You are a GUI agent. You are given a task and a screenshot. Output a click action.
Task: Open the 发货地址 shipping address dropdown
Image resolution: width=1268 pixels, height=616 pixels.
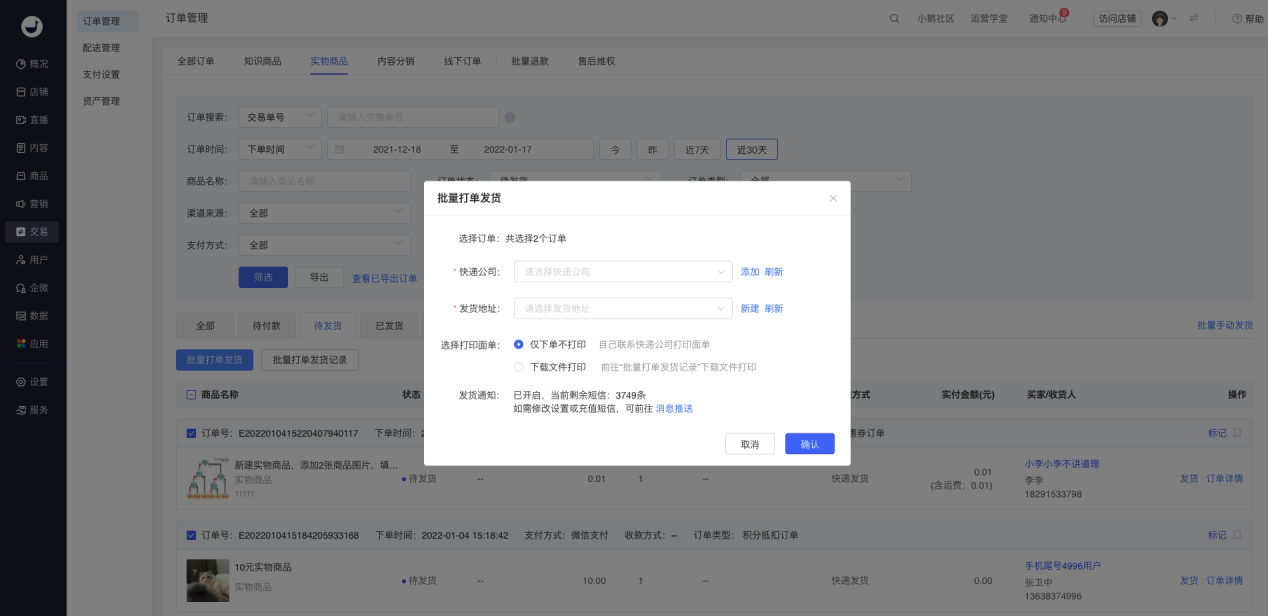623,308
